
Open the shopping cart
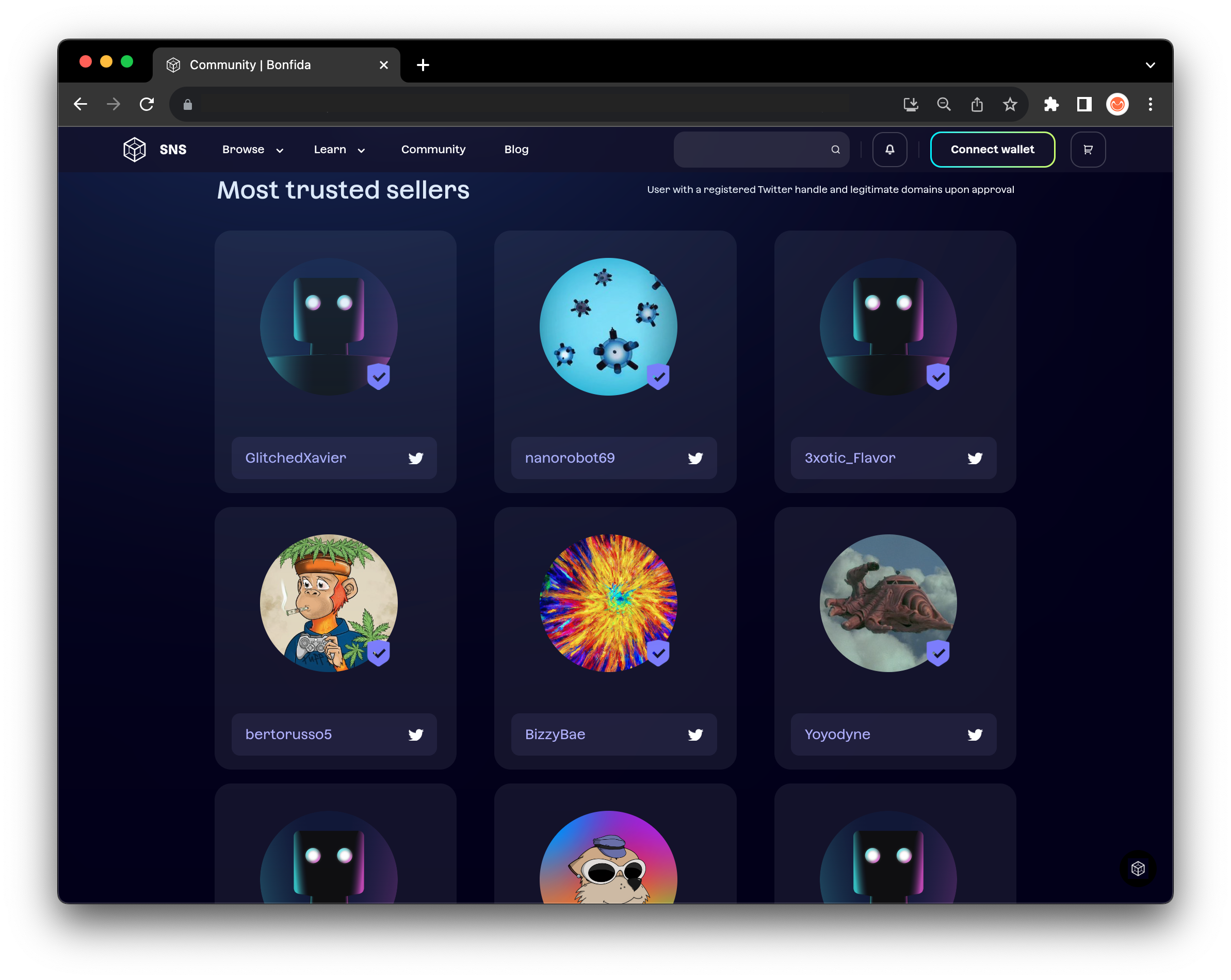point(1088,150)
